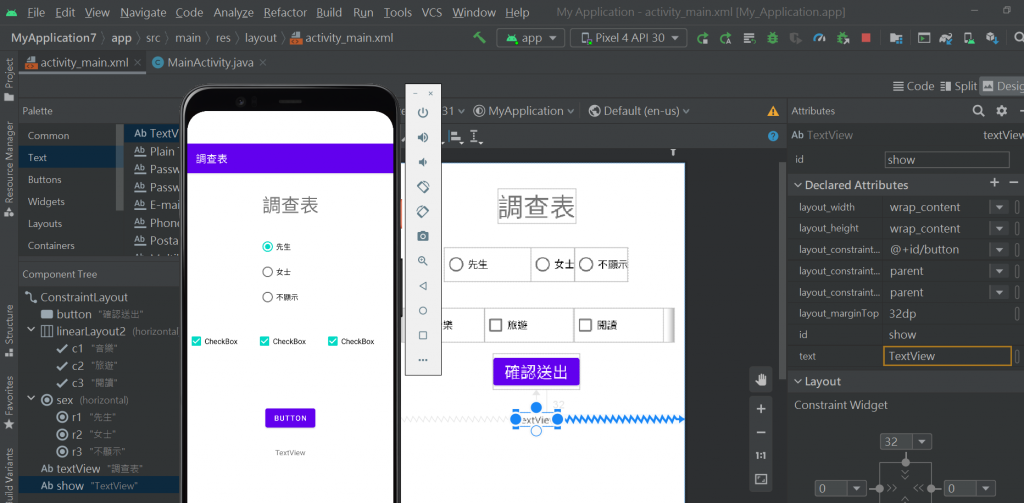This screenshot has width=1024, height=503.
Task: Click Attach Debugger to Android Process icon
Action: 842,38
